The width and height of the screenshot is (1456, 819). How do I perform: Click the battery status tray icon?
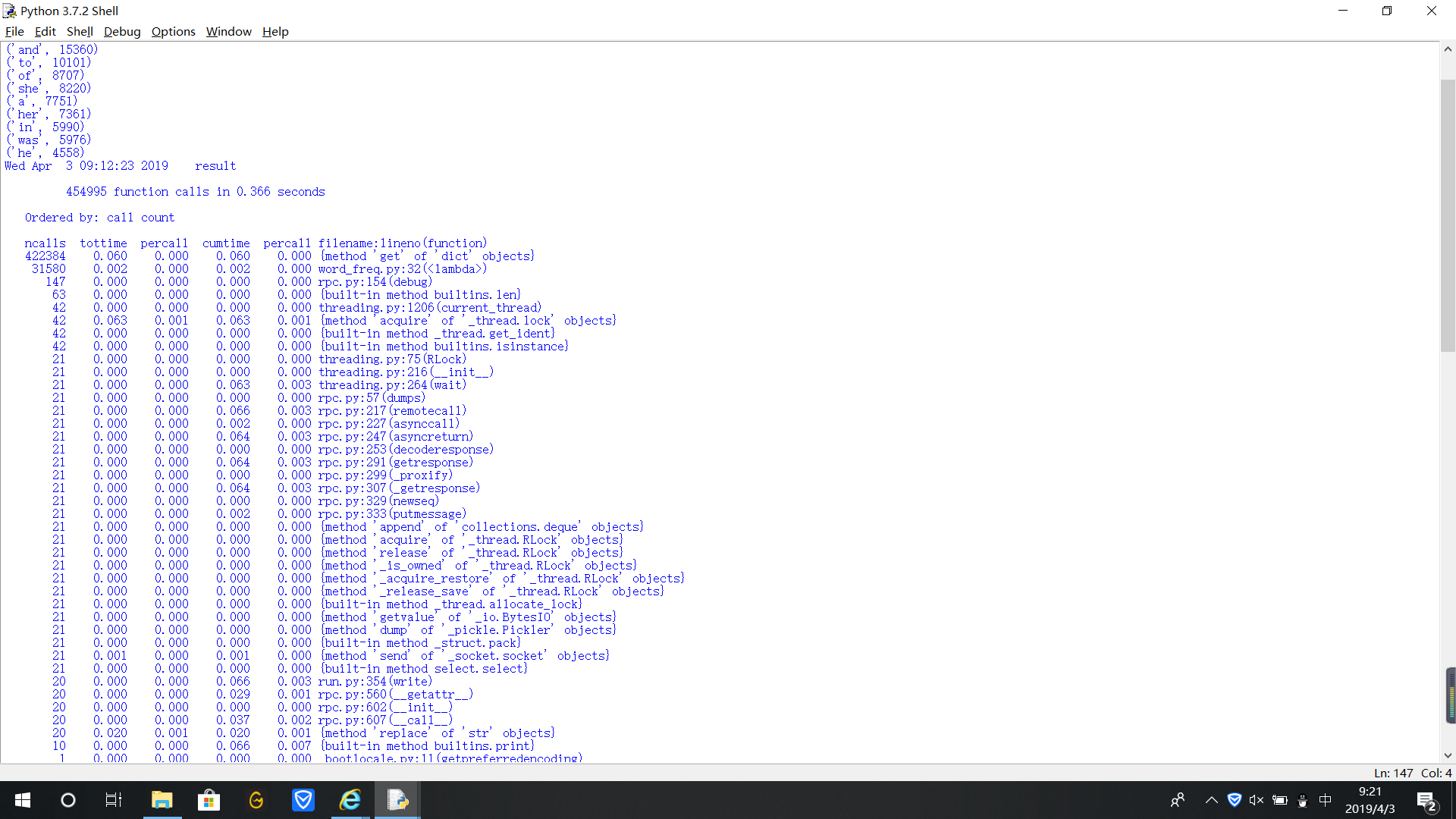[1280, 800]
